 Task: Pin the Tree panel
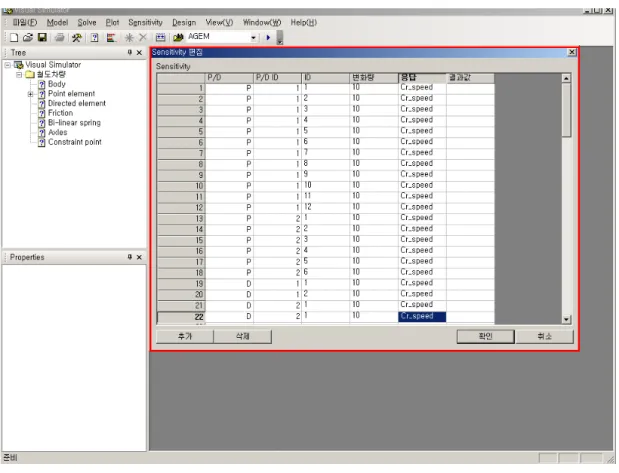point(129,52)
